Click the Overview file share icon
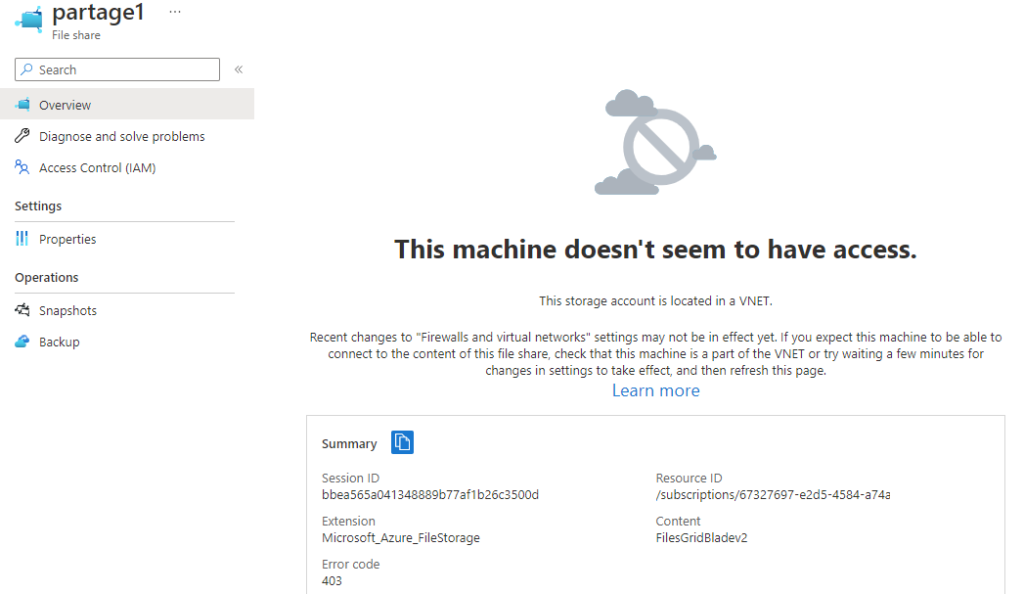The image size is (1024, 594). click(23, 104)
